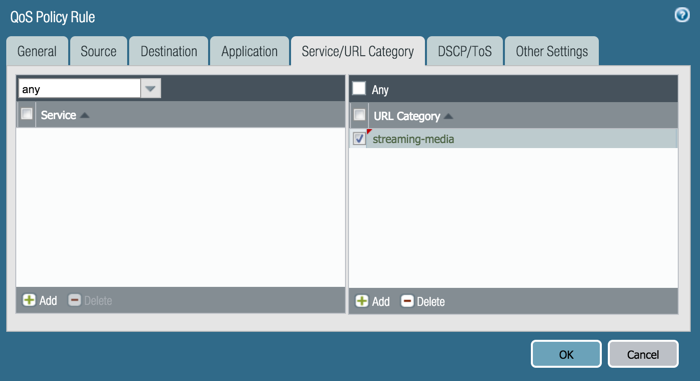Open the help question mark icon
The width and height of the screenshot is (700, 381).
tap(682, 15)
